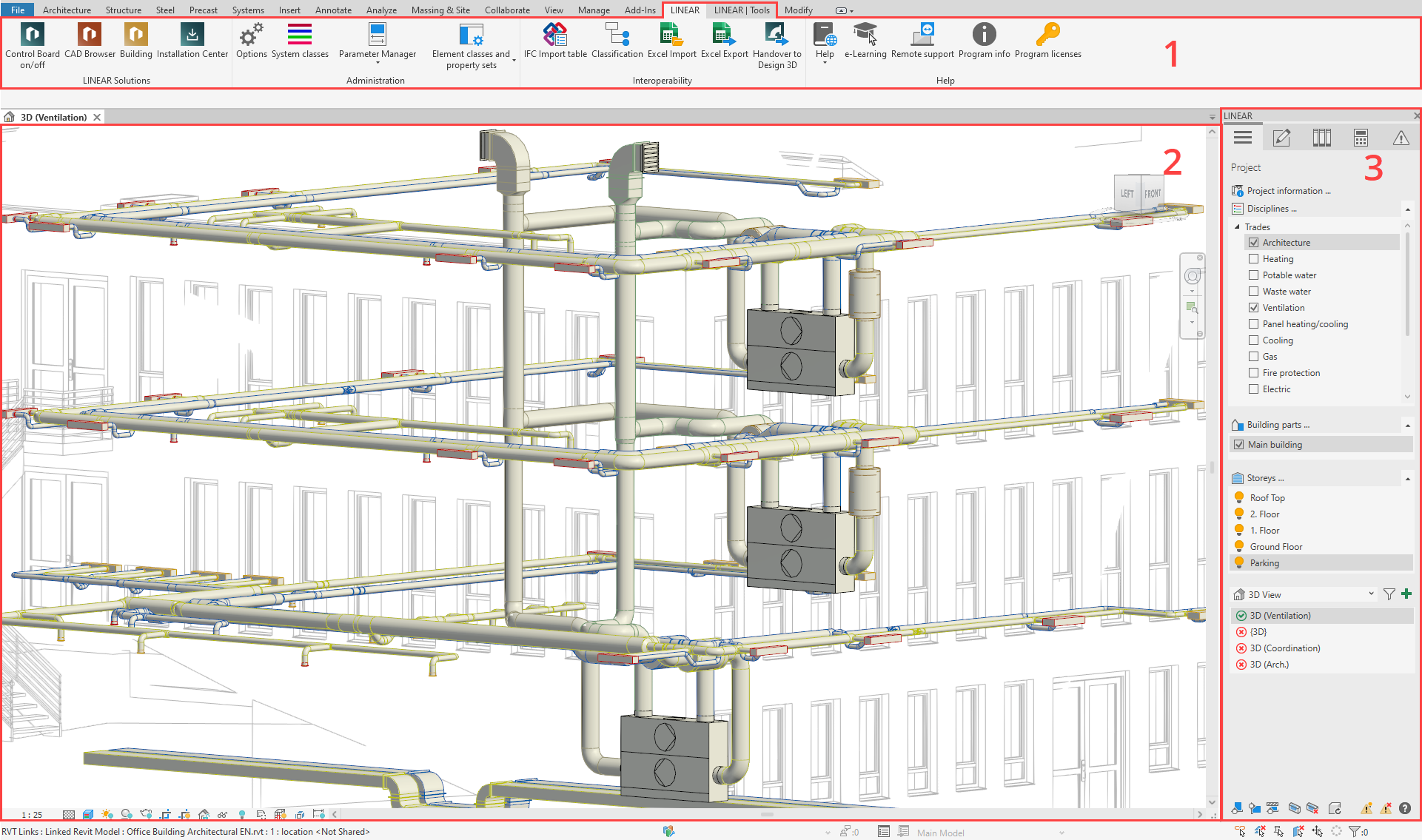This screenshot has width=1422, height=840.
Task: Disable the Ventilation trade checkbox
Action: tap(1253, 307)
